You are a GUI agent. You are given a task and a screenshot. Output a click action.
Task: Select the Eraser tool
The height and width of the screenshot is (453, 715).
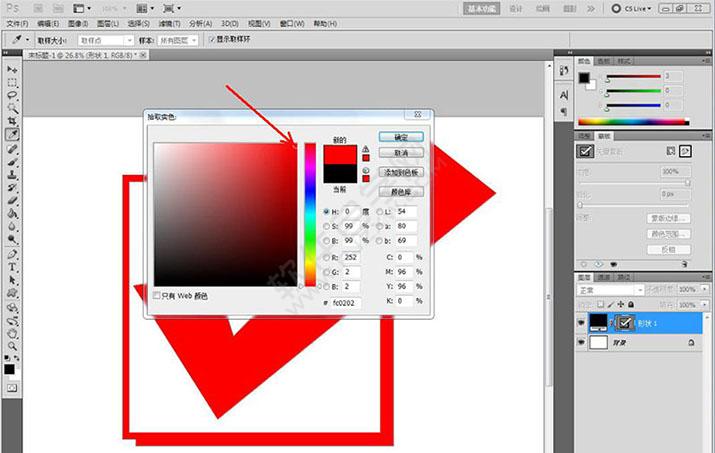(x=12, y=200)
